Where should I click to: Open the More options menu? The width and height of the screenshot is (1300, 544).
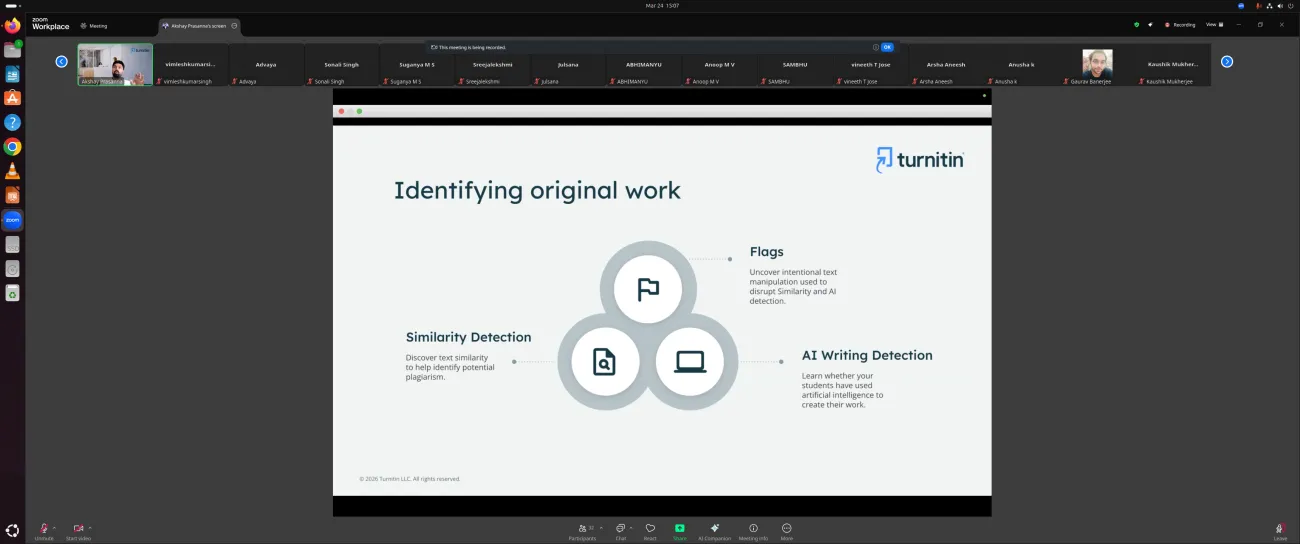786,530
